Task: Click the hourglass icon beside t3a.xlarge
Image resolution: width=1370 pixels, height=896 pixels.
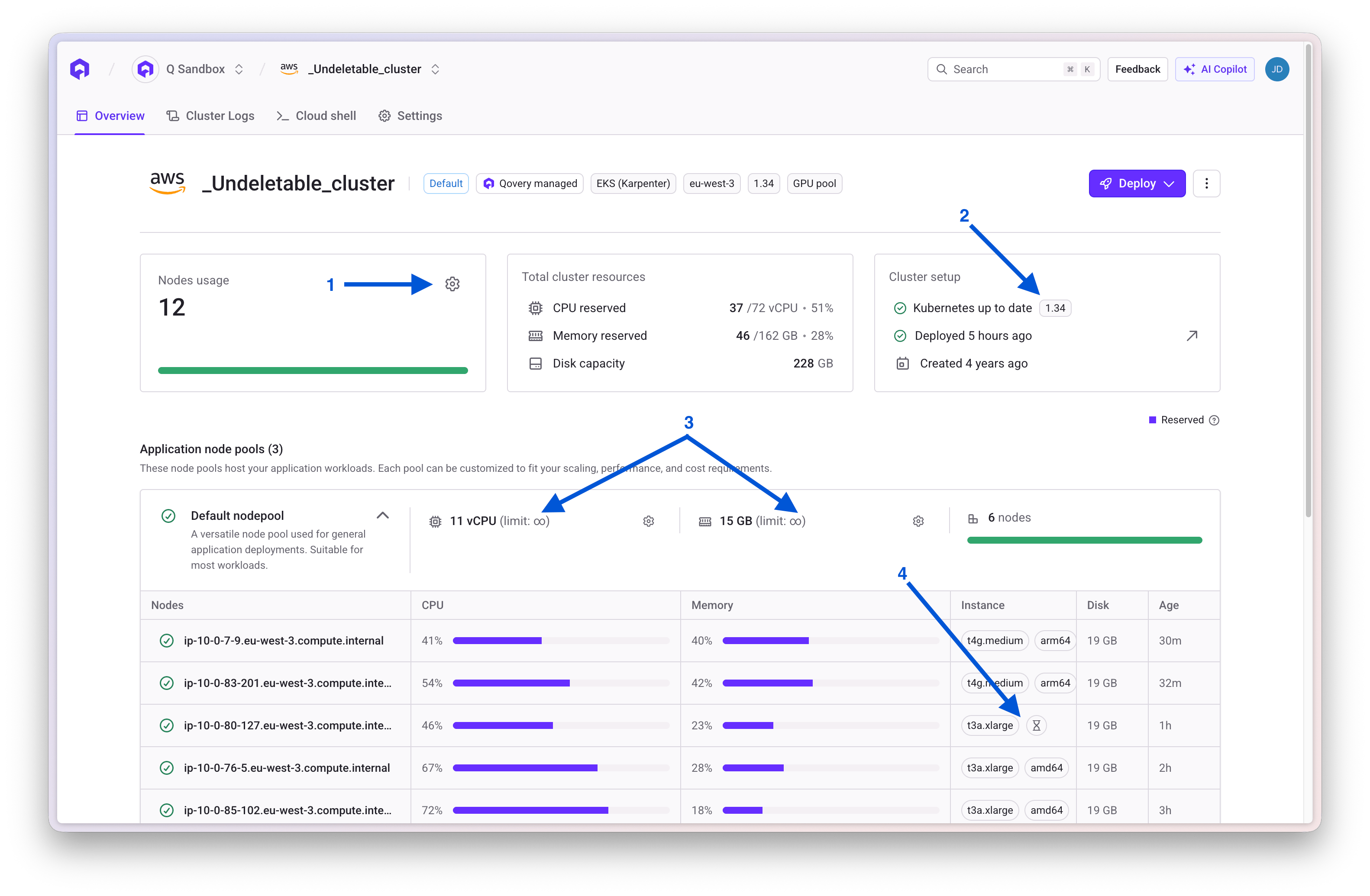Action: [1036, 725]
